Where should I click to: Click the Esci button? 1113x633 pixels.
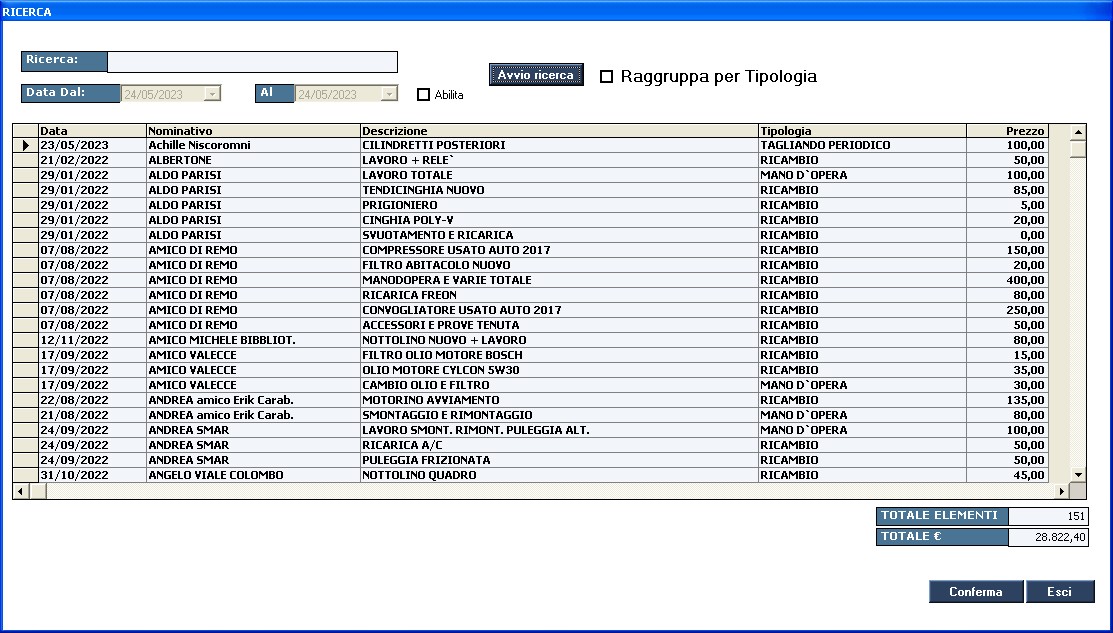pos(1059,592)
